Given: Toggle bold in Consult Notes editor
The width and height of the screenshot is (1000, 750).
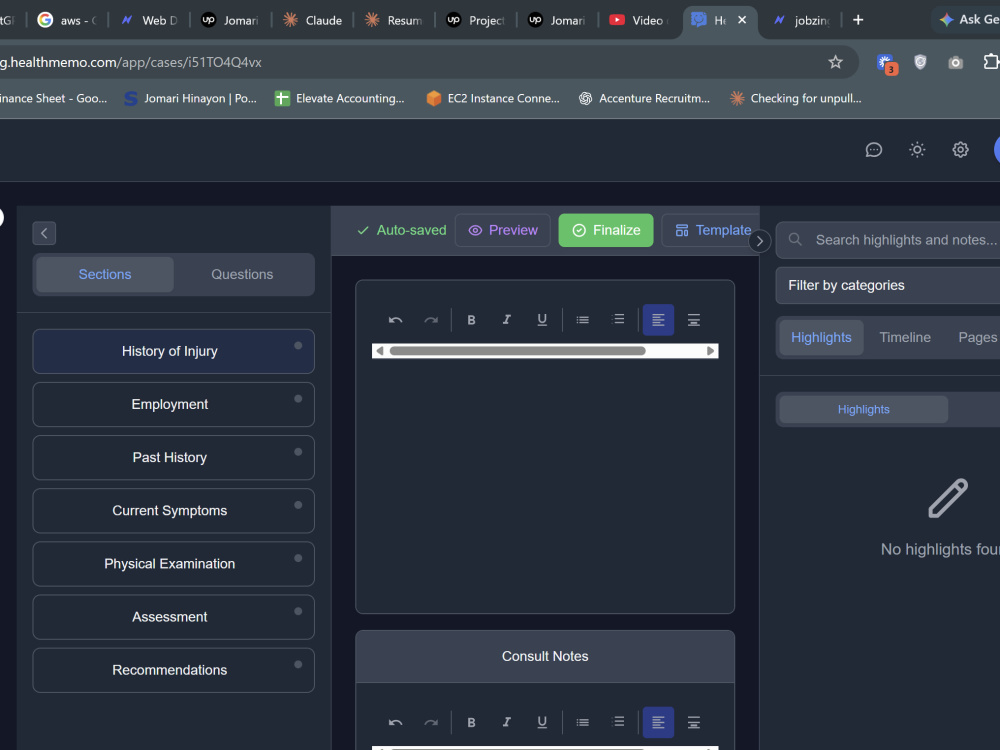Looking at the screenshot, I should 471,723.
